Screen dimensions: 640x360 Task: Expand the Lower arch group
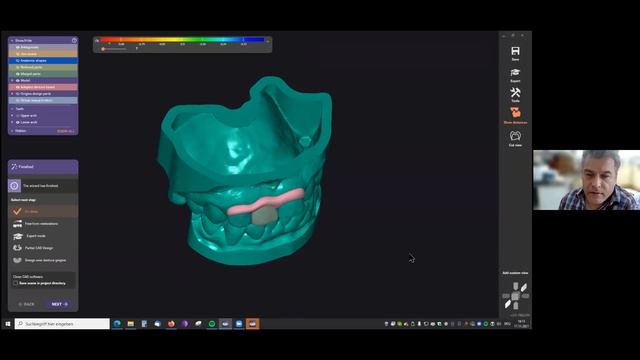pos(12,122)
